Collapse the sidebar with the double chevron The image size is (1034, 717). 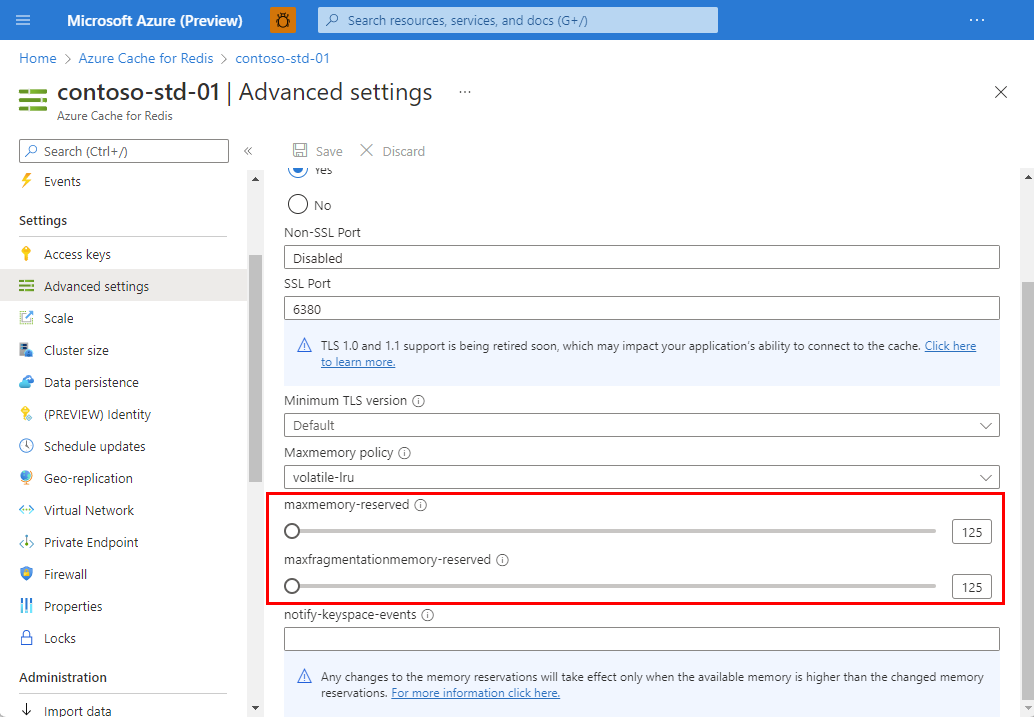pos(248,150)
